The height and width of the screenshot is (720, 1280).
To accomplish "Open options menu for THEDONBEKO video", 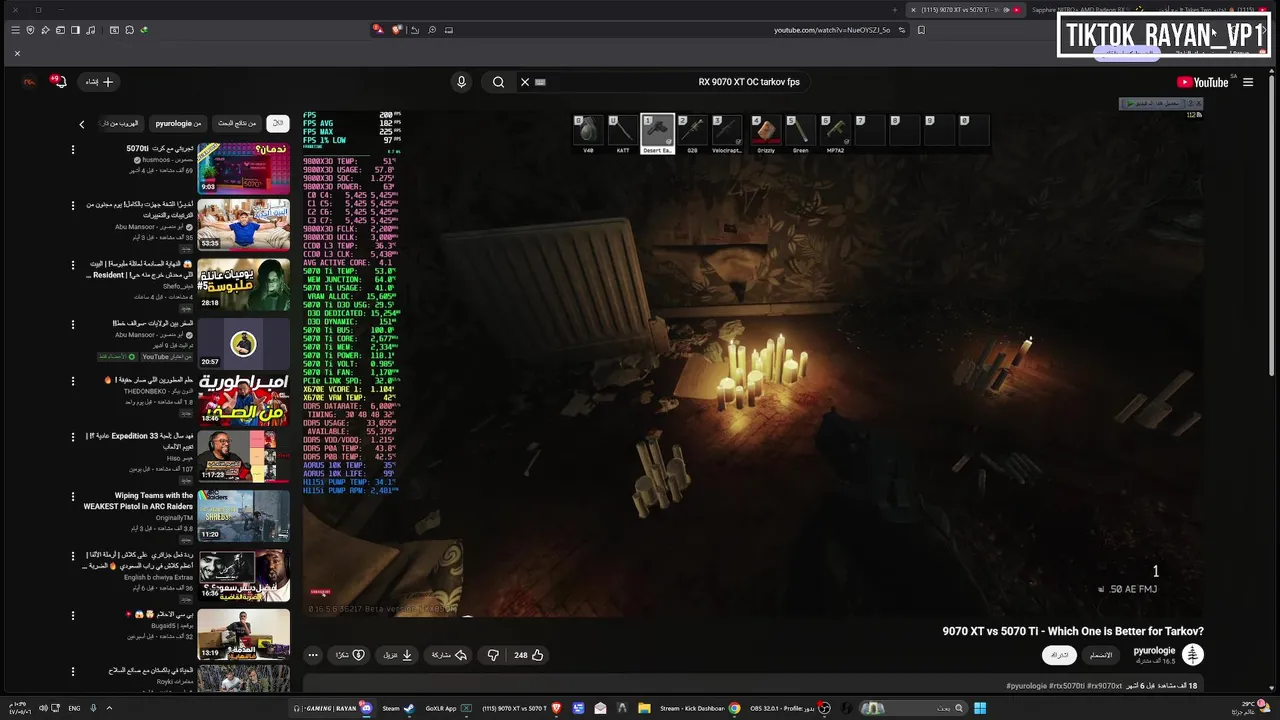I will coord(72,381).
